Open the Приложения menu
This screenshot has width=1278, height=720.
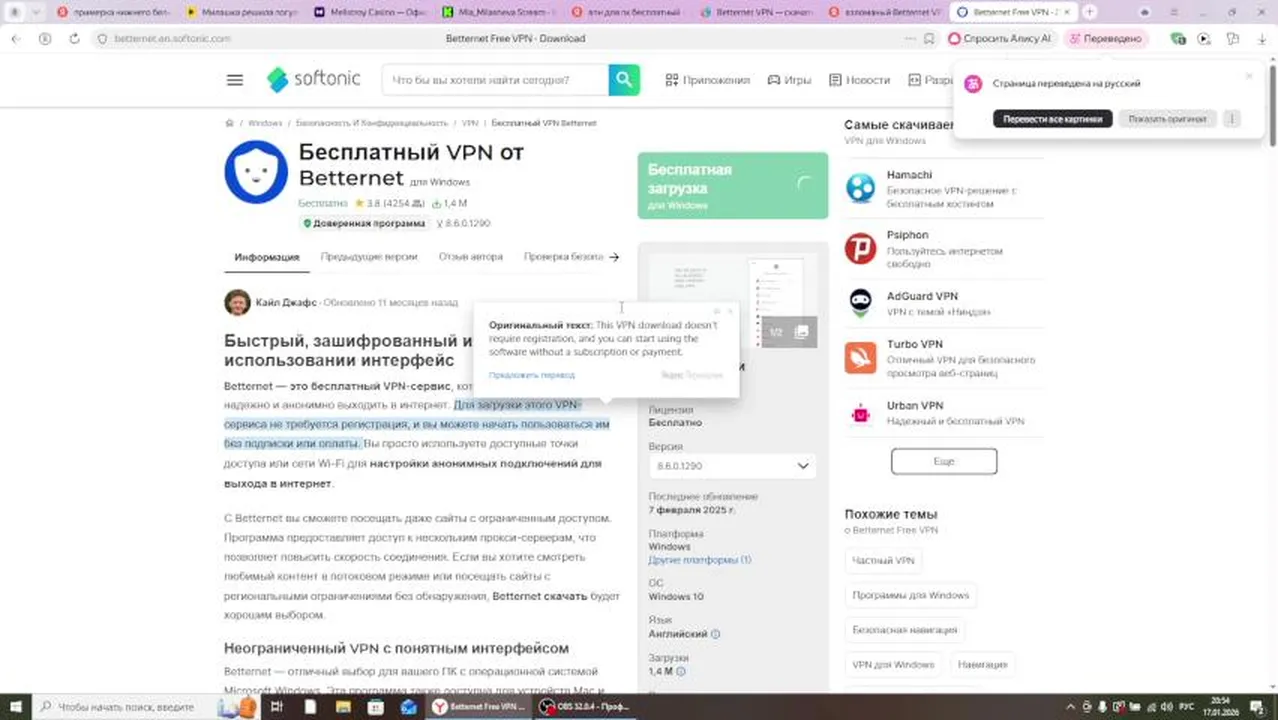[x=707, y=80]
